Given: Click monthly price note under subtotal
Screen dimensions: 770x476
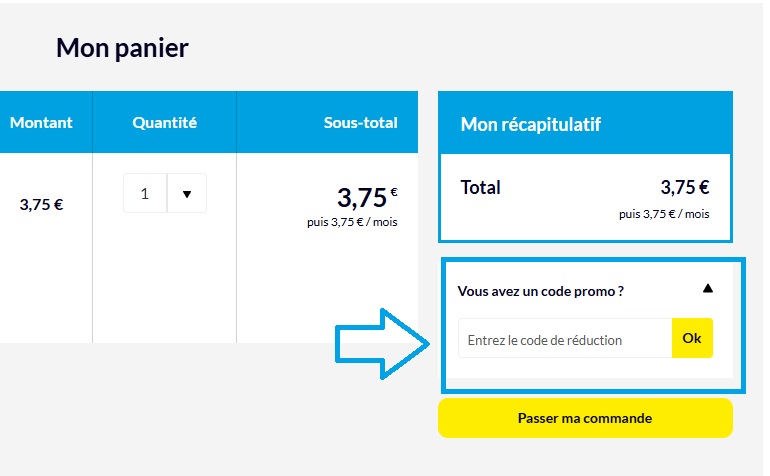Looking at the screenshot, I should pyautogui.click(x=352, y=222).
